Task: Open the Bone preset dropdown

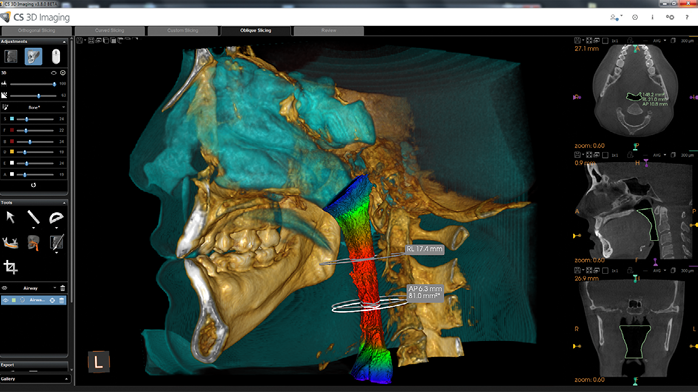Action: tap(34, 107)
